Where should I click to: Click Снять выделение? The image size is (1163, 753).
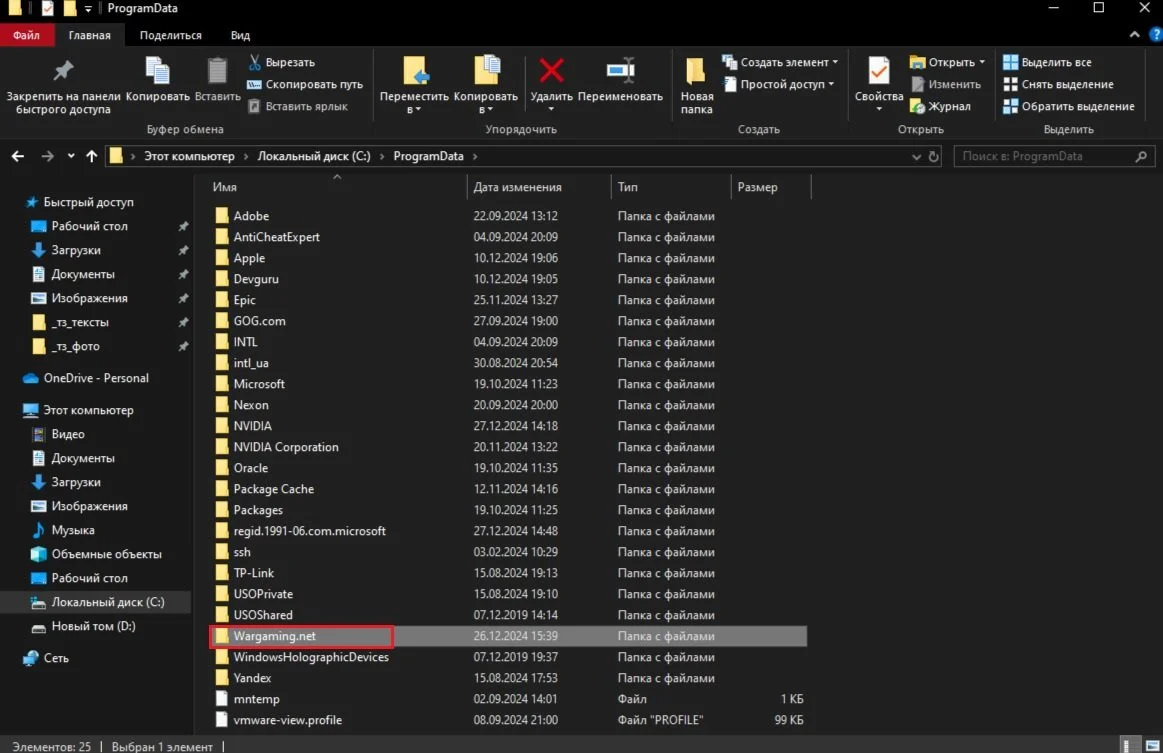pos(1058,85)
